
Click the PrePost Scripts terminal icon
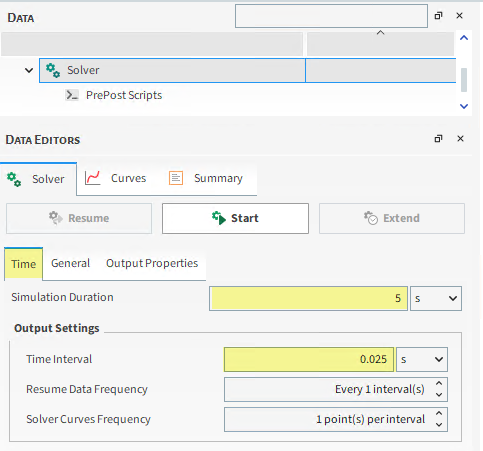click(72, 95)
